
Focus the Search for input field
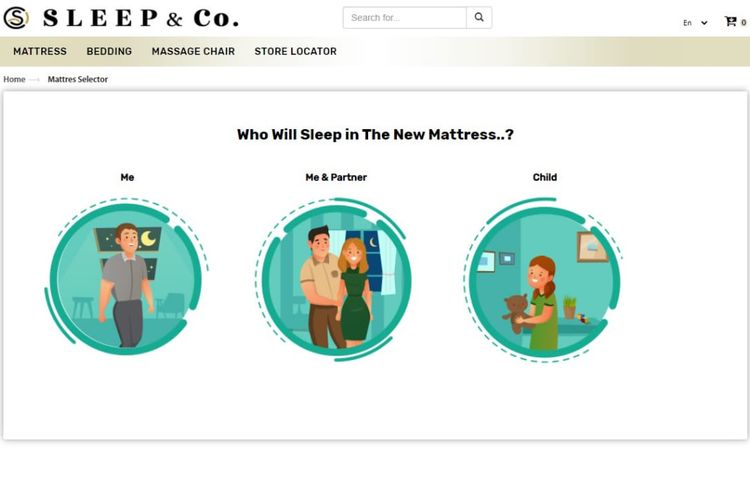[x=405, y=18]
